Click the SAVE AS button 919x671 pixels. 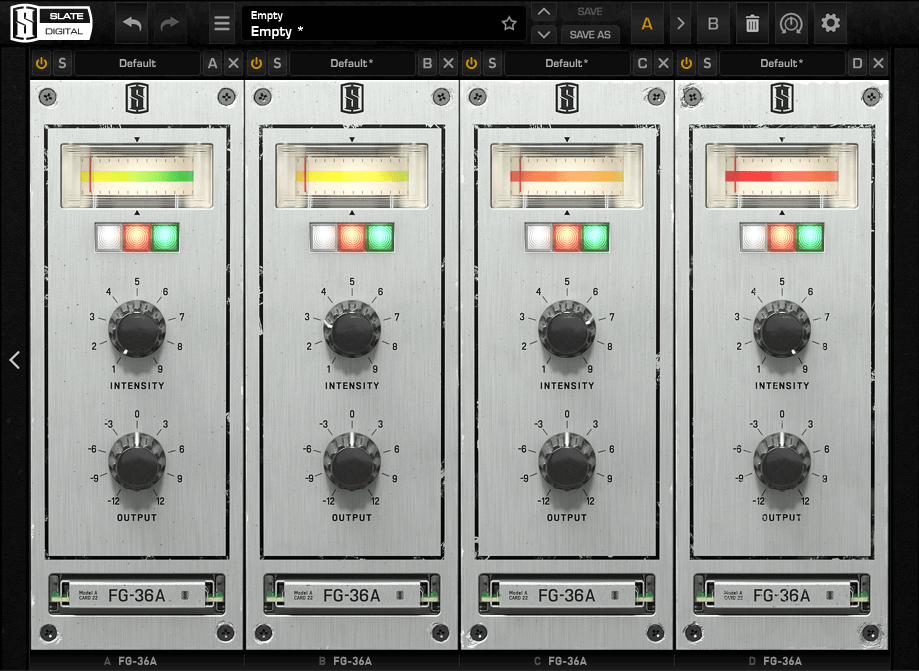coord(590,34)
